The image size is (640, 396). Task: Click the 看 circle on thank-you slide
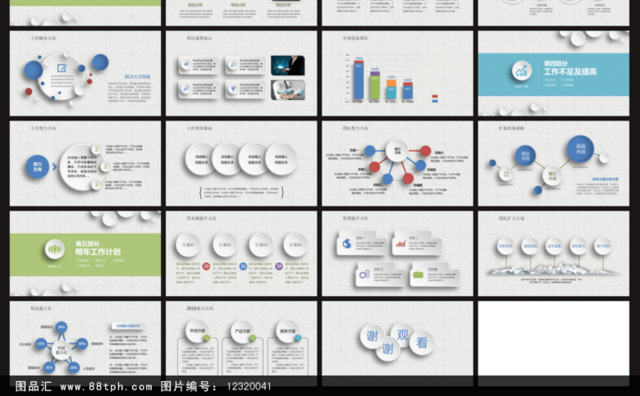pyautogui.click(x=422, y=343)
